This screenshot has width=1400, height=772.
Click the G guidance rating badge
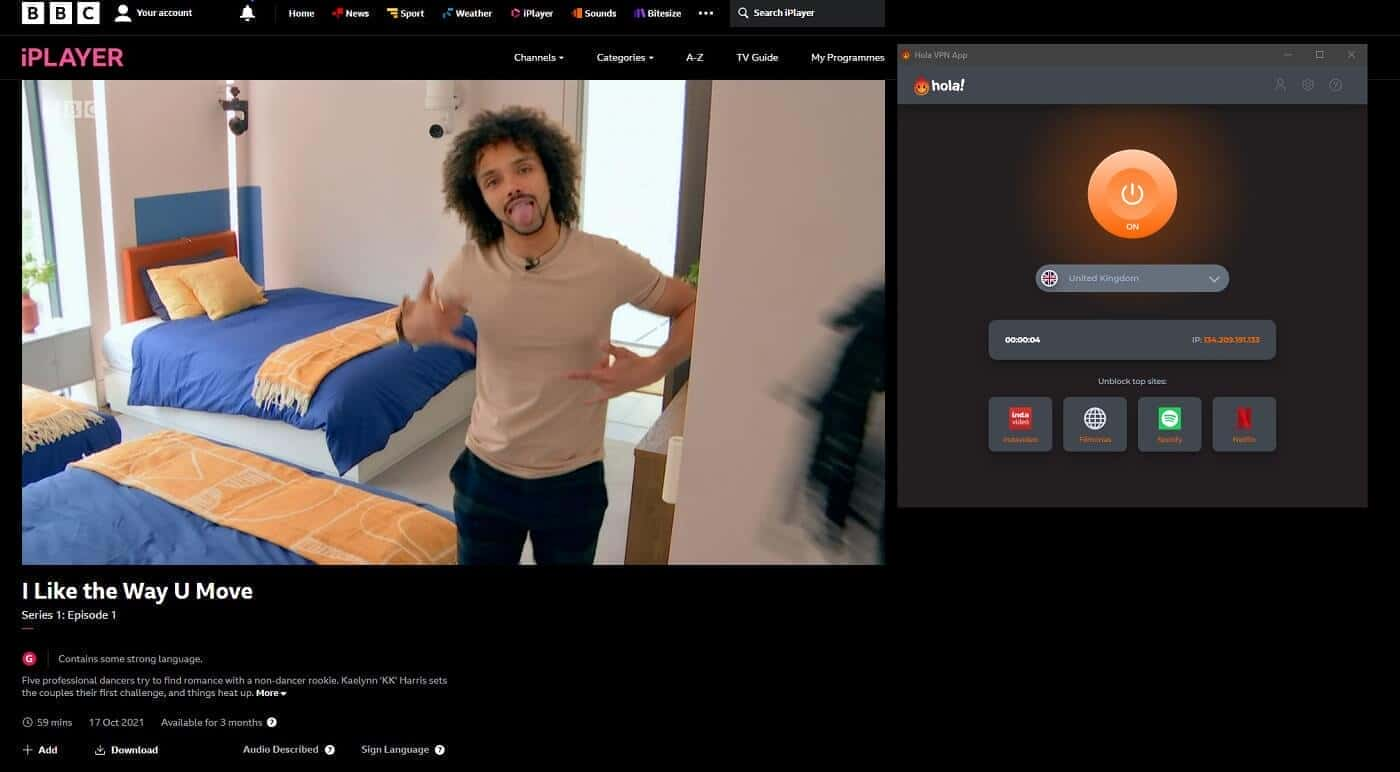[29, 659]
